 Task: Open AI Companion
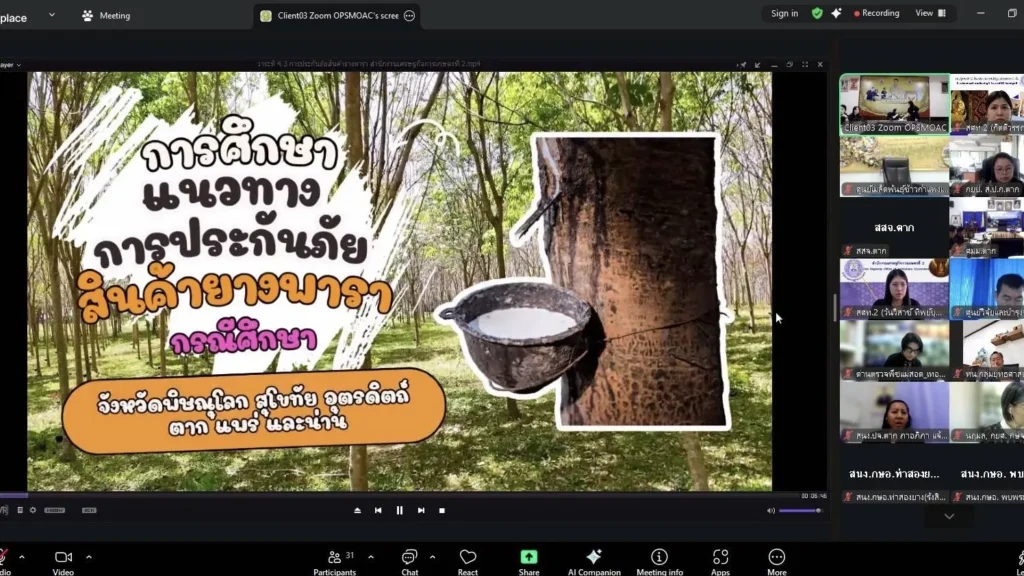[x=594, y=560]
